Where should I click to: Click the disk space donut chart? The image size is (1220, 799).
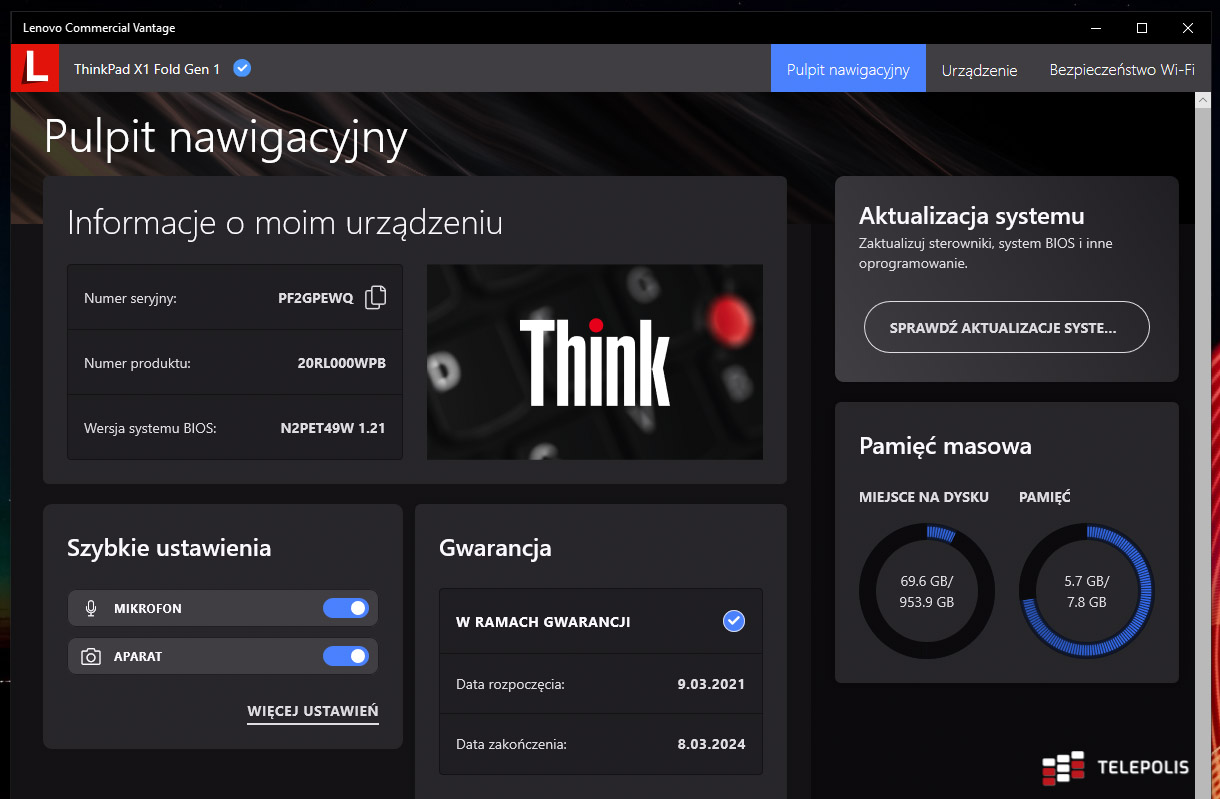(927, 591)
